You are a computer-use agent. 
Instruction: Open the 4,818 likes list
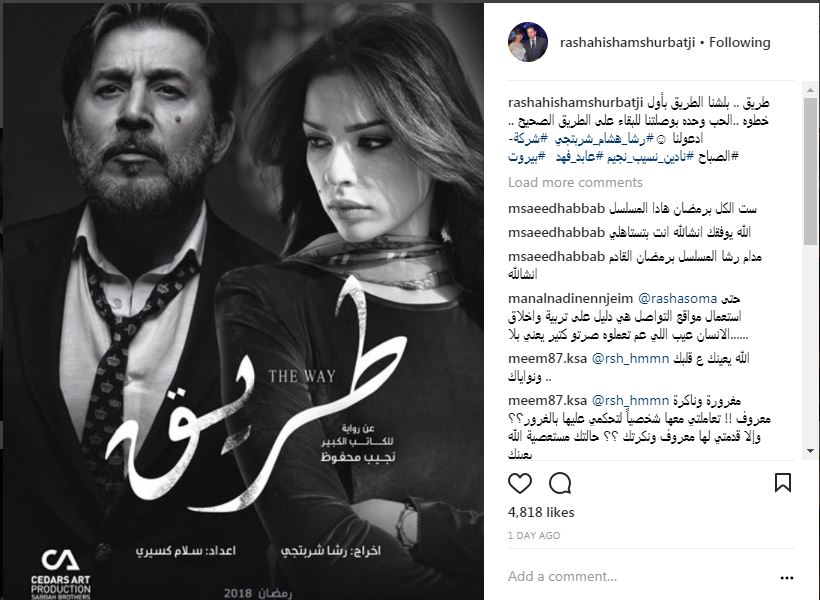click(541, 512)
